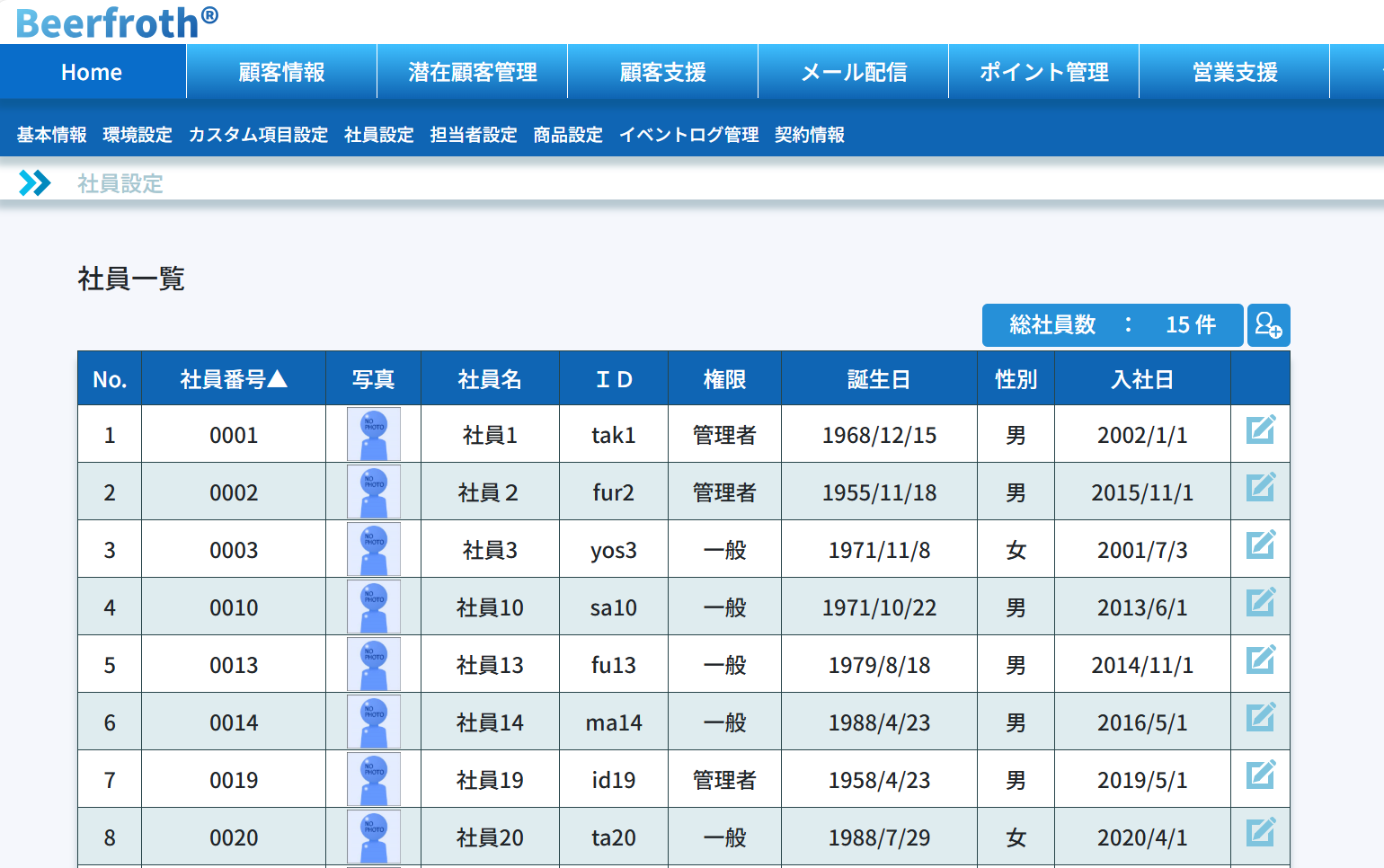Switch to メール配信 tab

pyautogui.click(x=853, y=72)
